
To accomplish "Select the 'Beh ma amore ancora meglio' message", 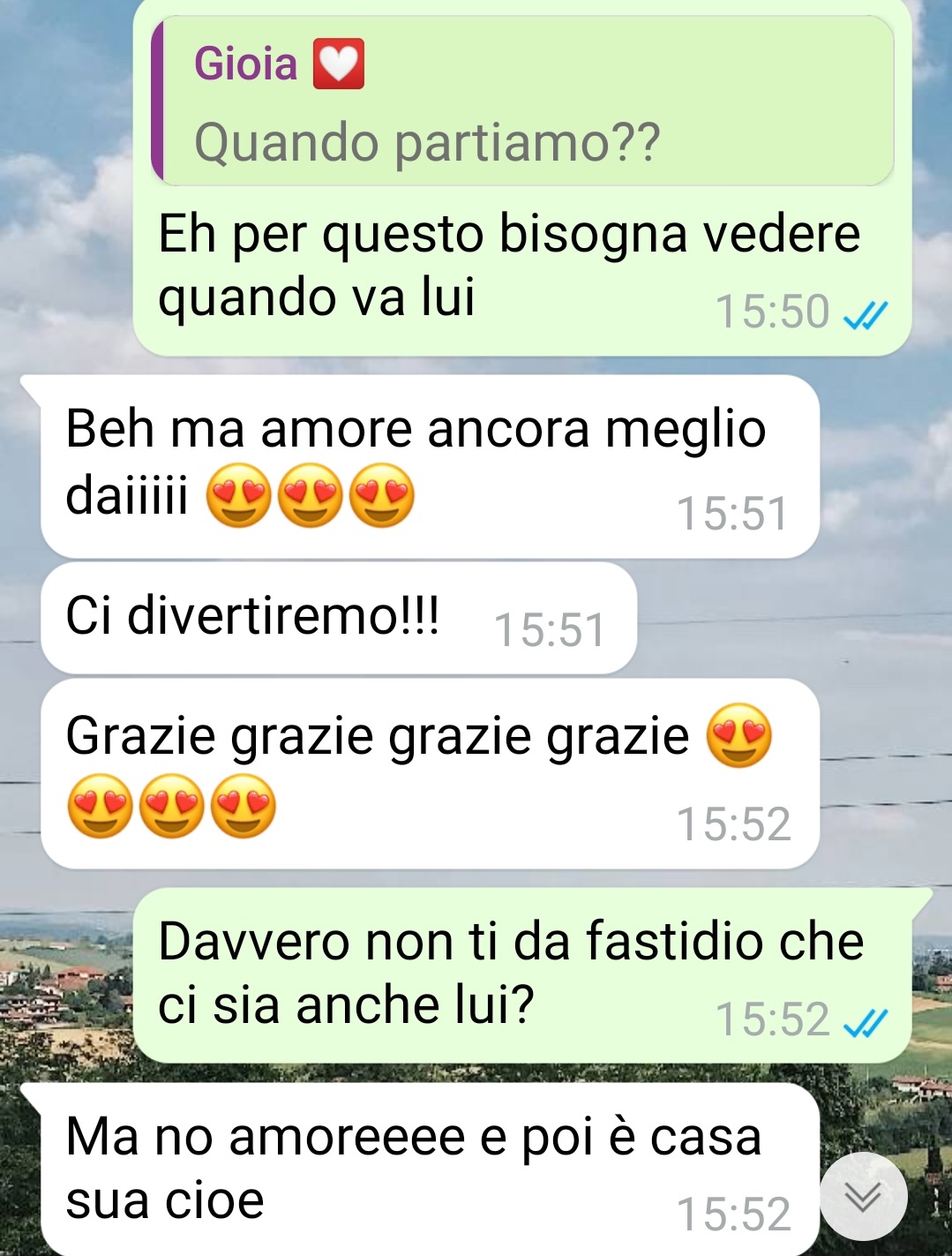I will coord(431,467).
